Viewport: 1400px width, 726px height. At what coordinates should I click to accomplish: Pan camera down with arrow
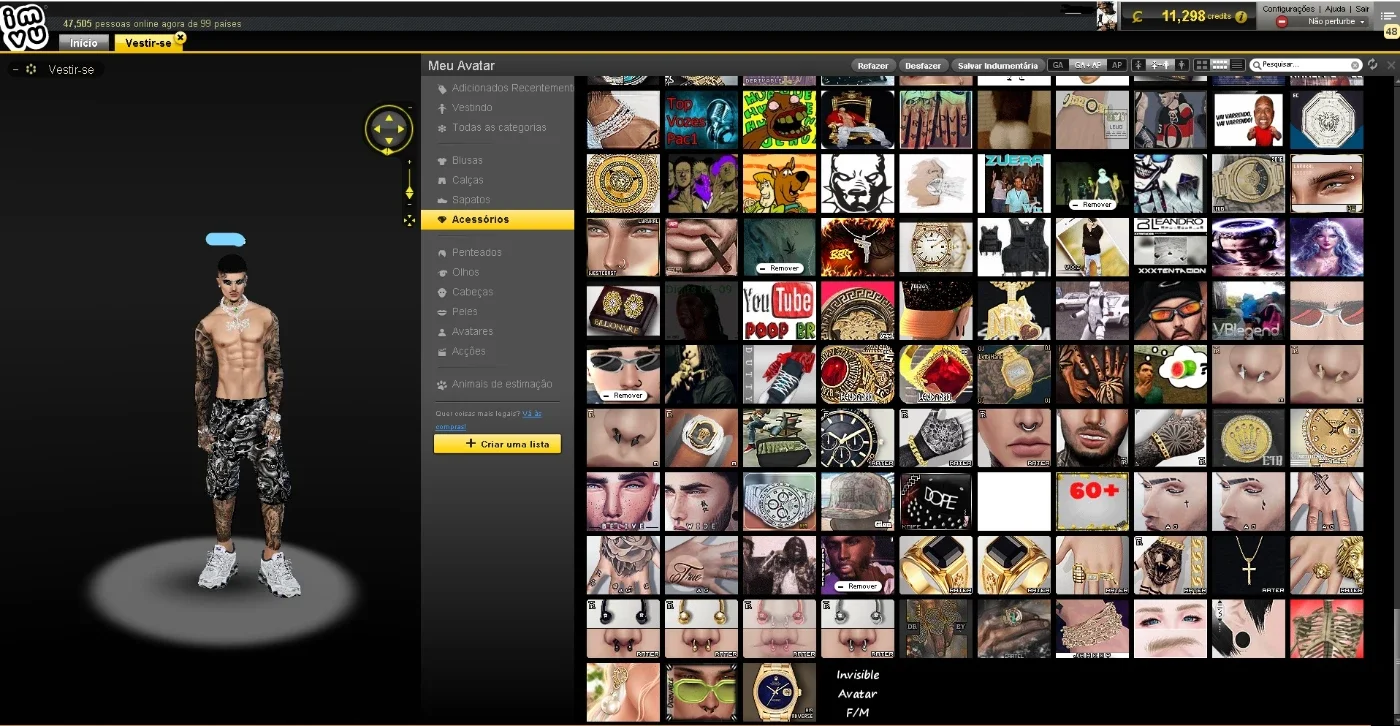[389, 142]
